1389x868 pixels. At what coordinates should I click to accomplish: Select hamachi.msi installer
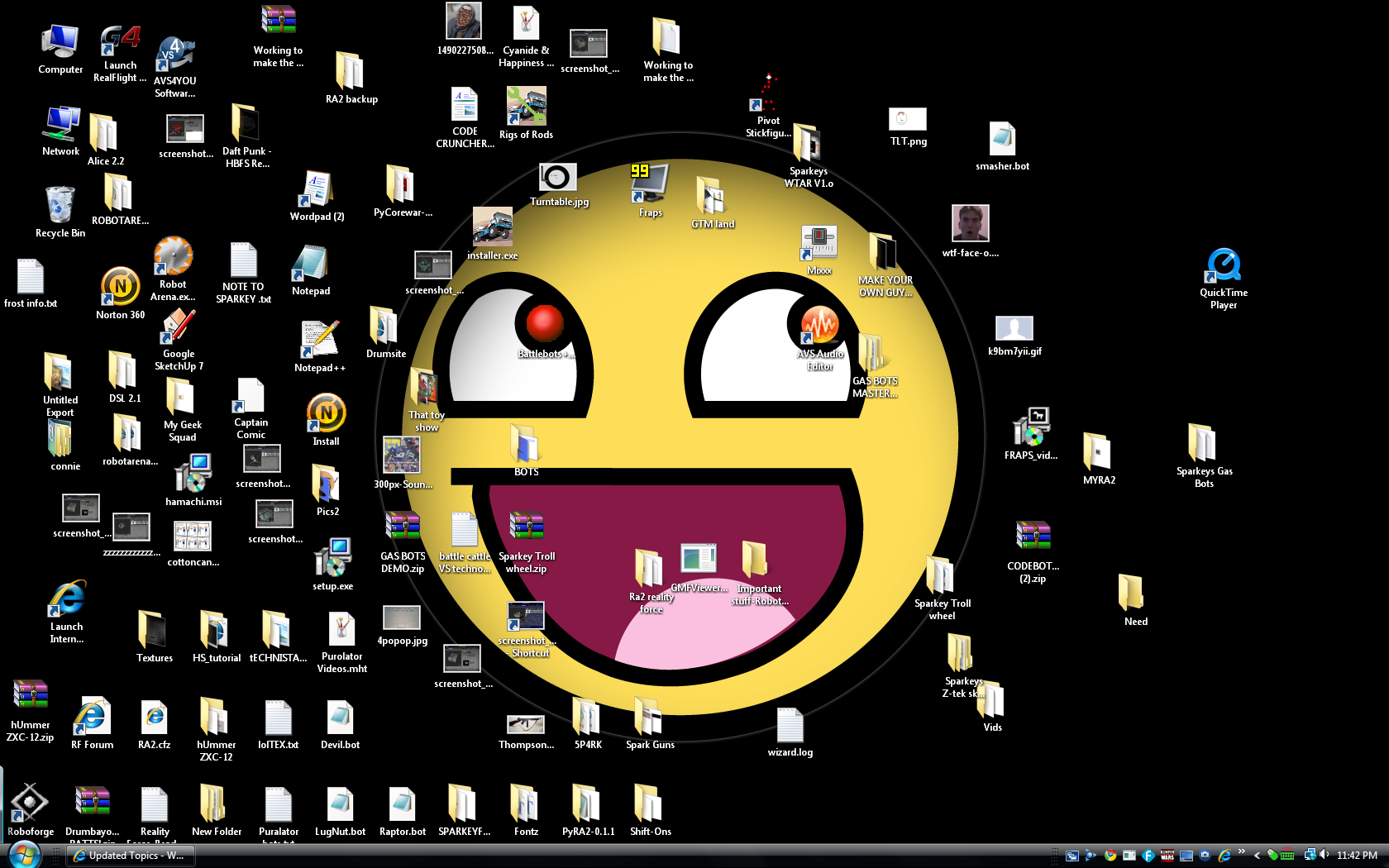pyautogui.click(x=193, y=480)
